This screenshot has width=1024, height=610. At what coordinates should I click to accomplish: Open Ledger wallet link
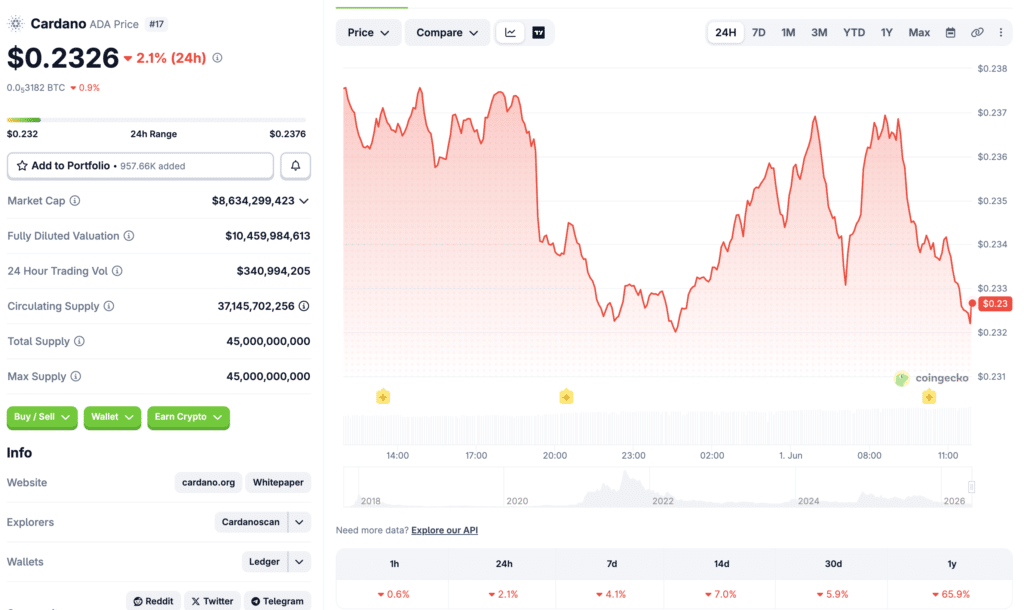(264, 562)
